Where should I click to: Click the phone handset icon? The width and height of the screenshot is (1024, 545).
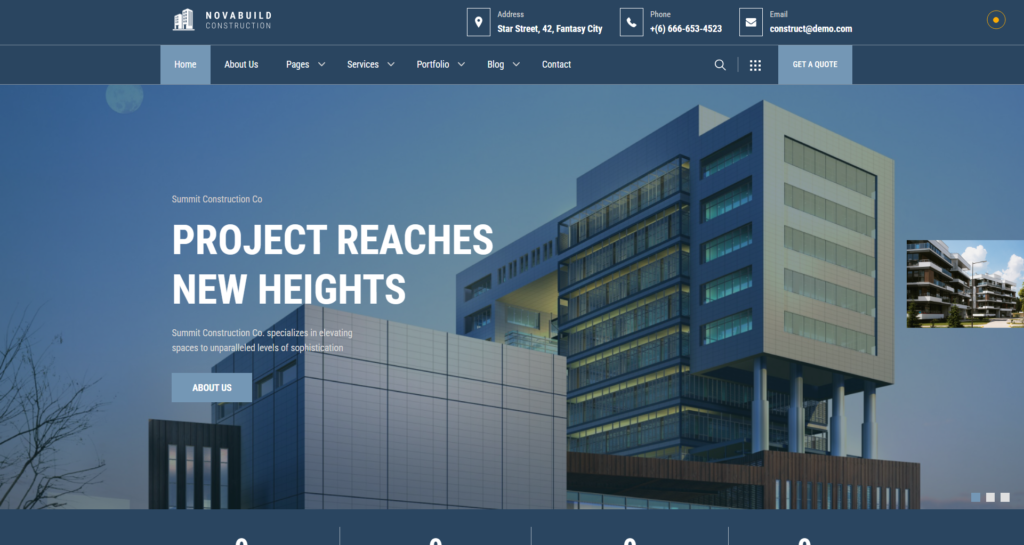click(x=632, y=22)
